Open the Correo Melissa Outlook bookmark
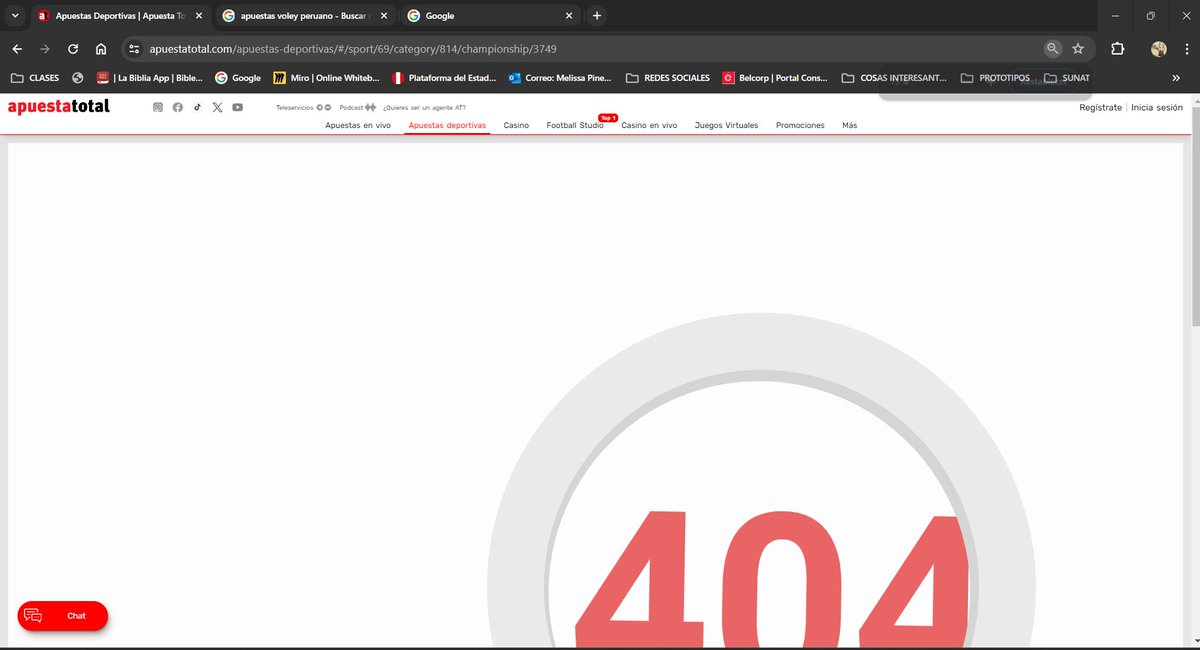Screen dimensions: 1200x650 (x=560, y=78)
